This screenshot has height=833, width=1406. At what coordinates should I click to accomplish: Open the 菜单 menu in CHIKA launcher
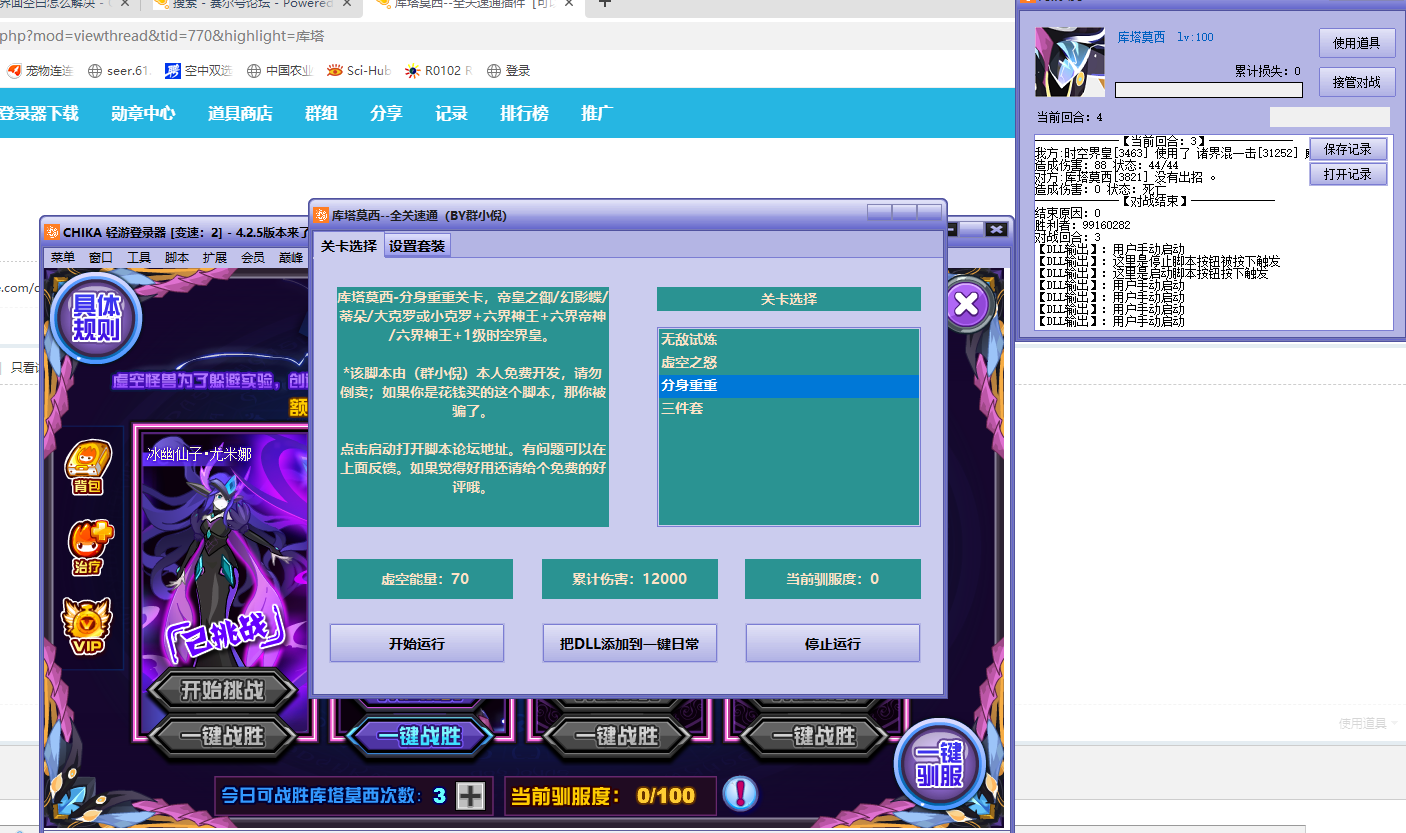(63, 257)
